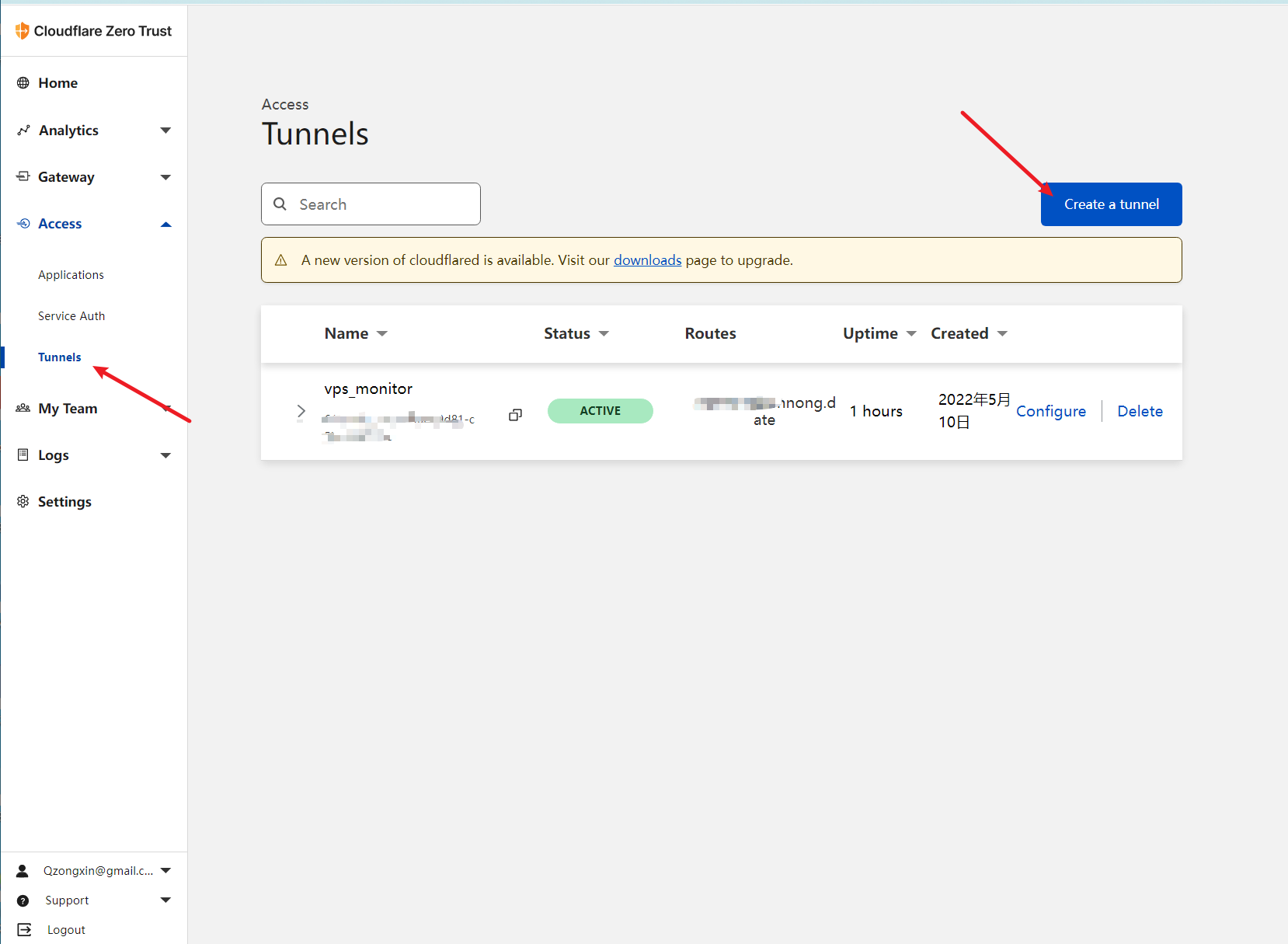The width and height of the screenshot is (1288, 944).
Task: Configure the vps_monitor tunnel
Action: click(1051, 411)
